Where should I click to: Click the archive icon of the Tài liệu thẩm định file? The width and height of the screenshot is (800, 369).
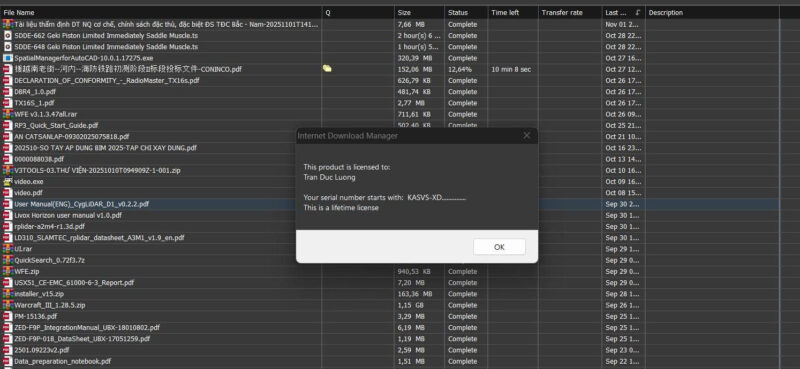pyautogui.click(x=8, y=24)
